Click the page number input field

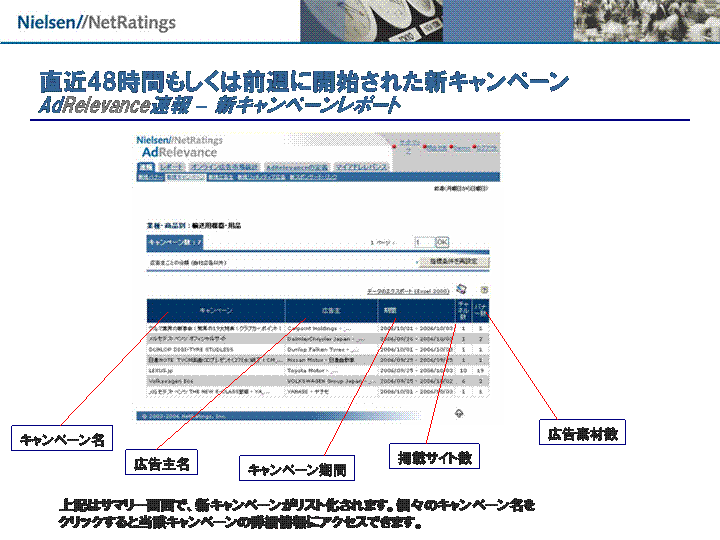(424, 242)
